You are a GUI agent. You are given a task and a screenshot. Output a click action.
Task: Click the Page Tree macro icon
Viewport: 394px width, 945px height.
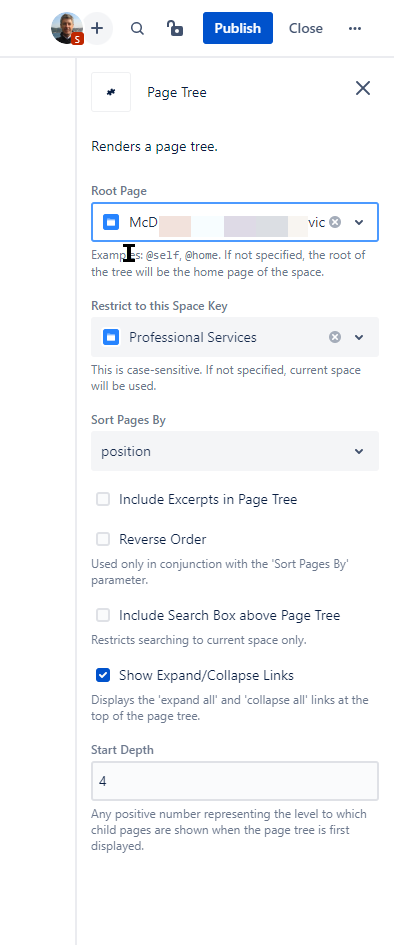coord(111,92)
